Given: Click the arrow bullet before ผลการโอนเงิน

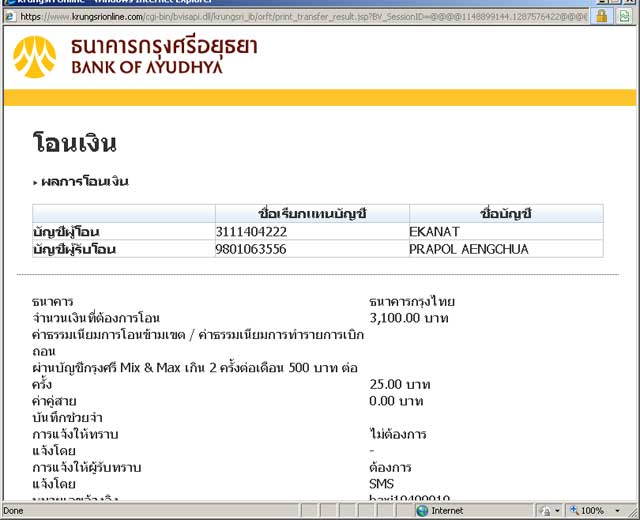Looking at the screenshot, I should click(35, 182).
